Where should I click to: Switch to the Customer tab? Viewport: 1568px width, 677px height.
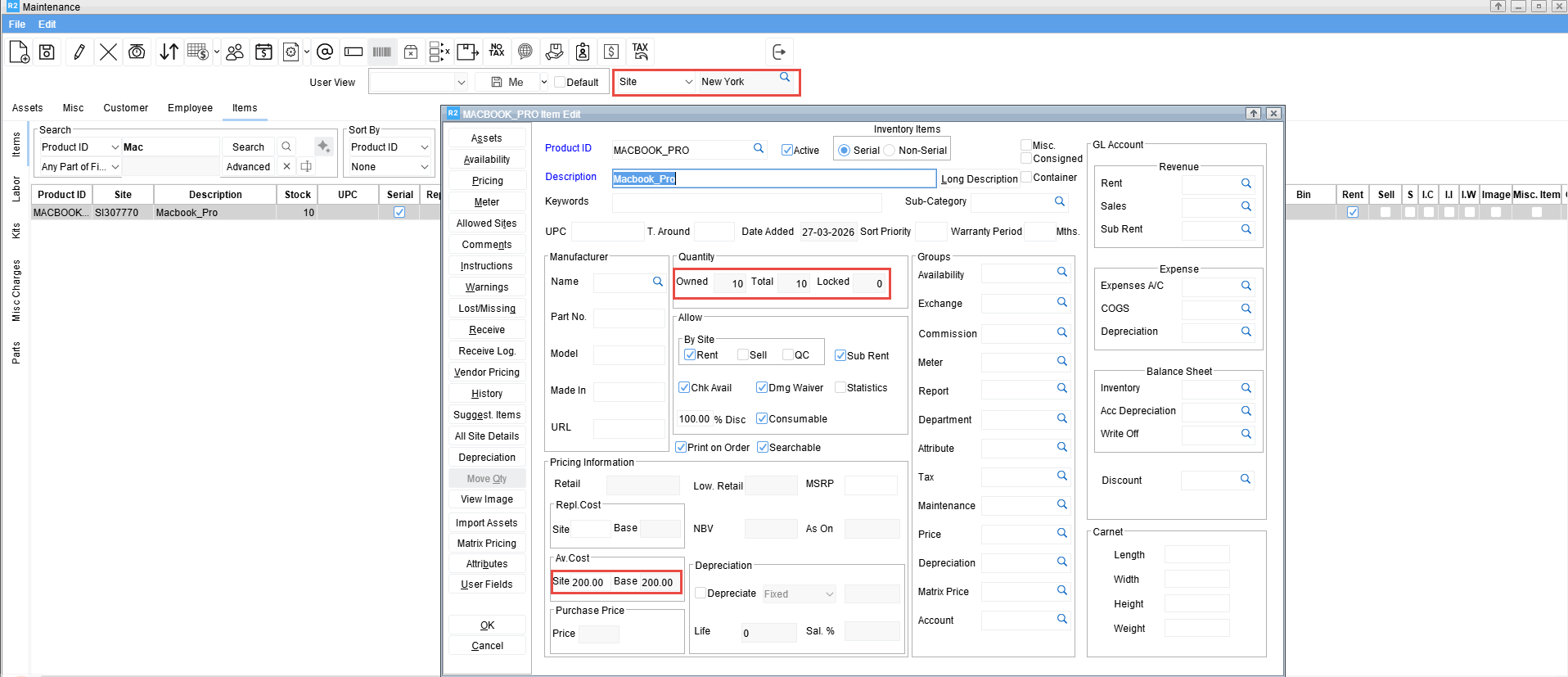tap(125, 108)
